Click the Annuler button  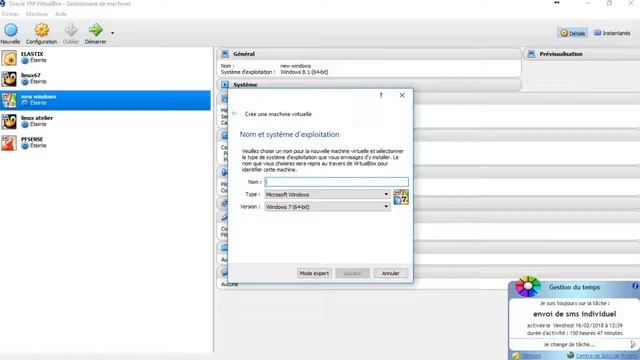pos(391,273)
